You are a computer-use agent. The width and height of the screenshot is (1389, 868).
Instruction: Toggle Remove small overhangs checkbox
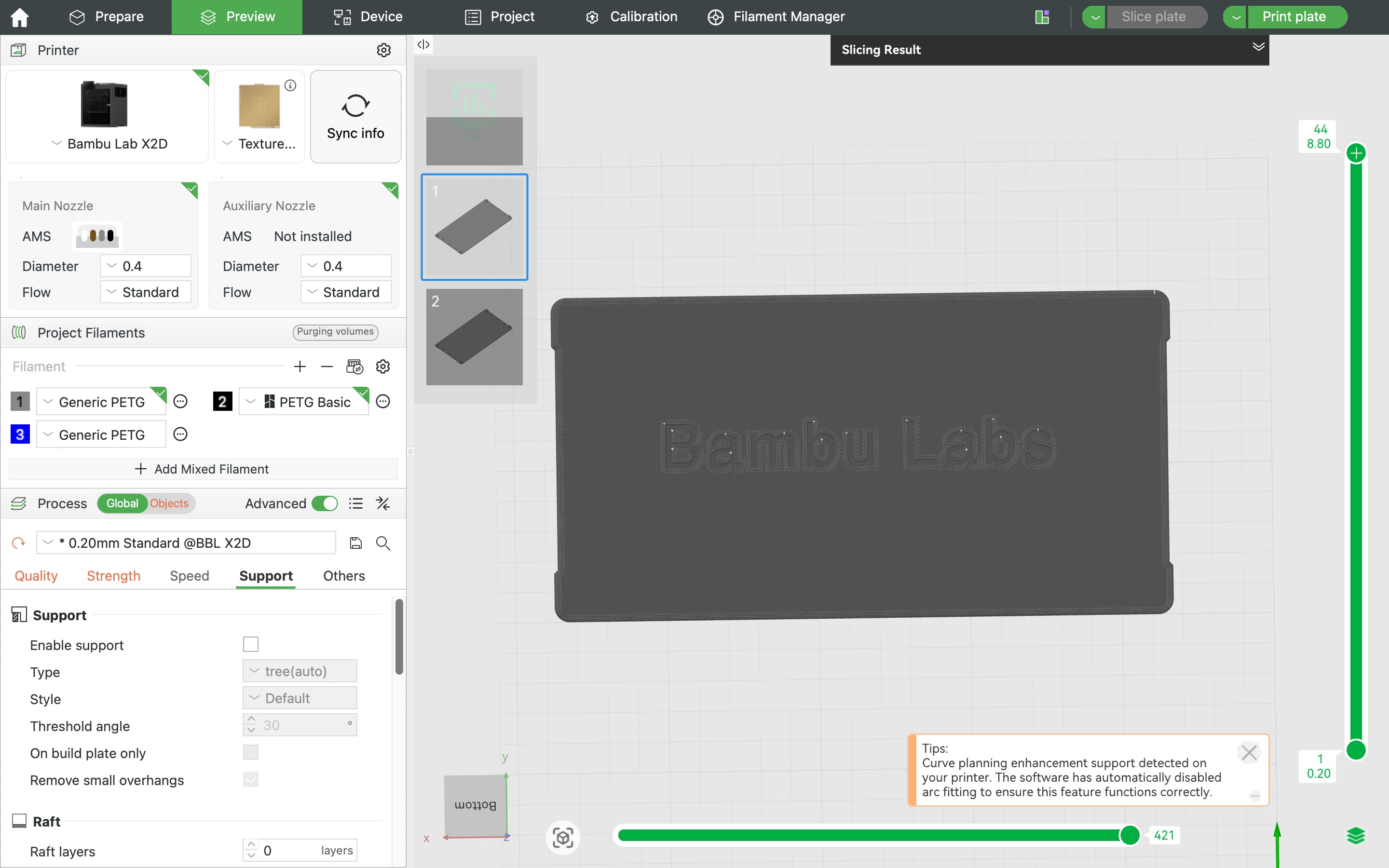[251, 779]
